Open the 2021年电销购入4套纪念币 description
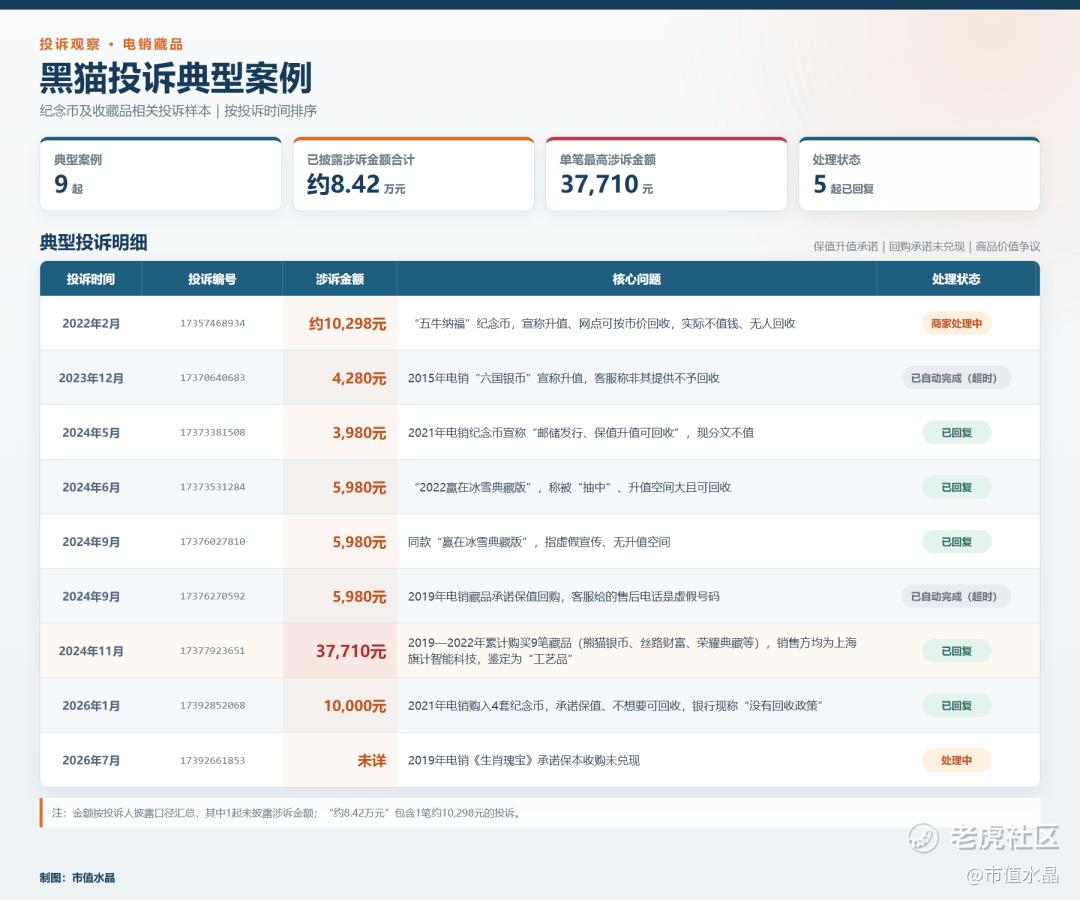 (615, 706)
